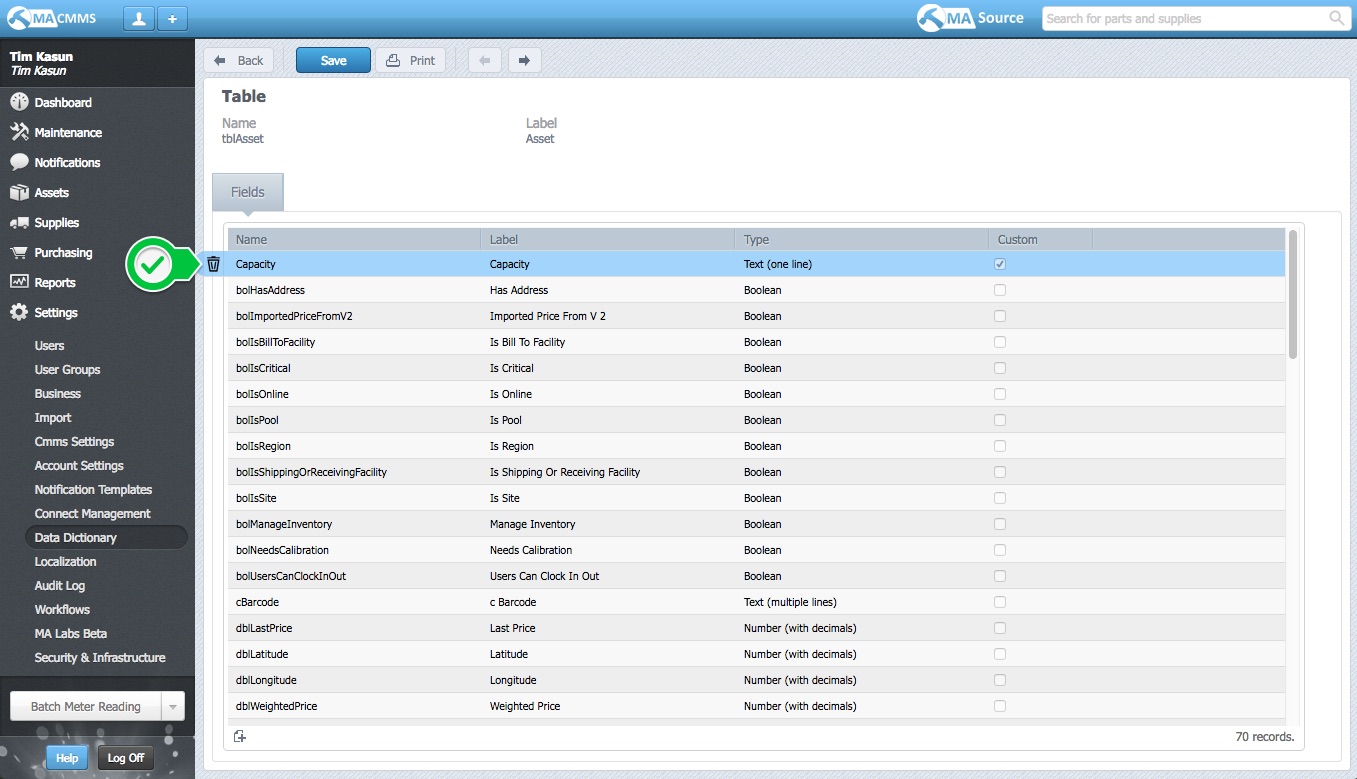1357x779 pixels.
Task: Click Batch Meter Reading button
Action: tap(85, 706)
